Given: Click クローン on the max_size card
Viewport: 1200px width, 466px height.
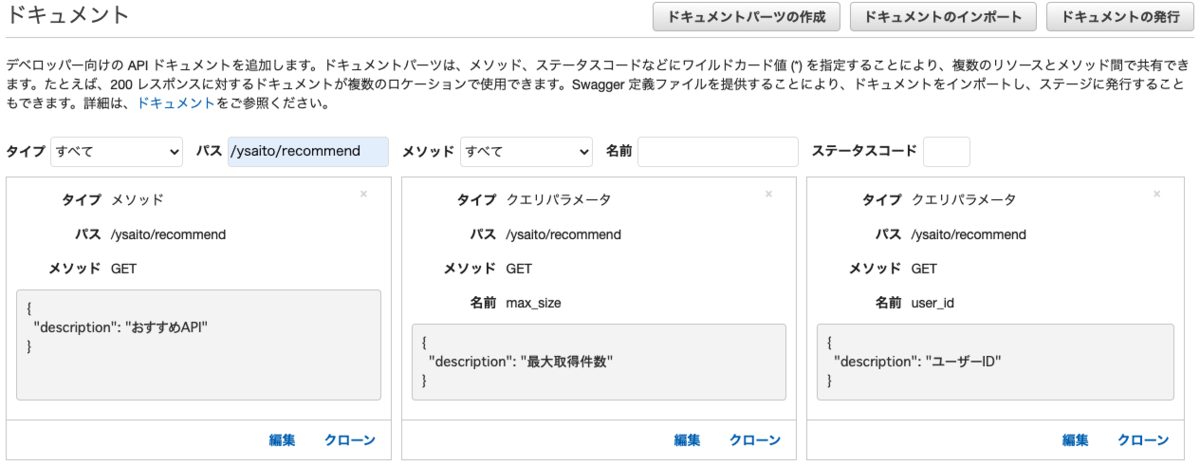Looking at the screenshot, I should (x=755, y=440).
